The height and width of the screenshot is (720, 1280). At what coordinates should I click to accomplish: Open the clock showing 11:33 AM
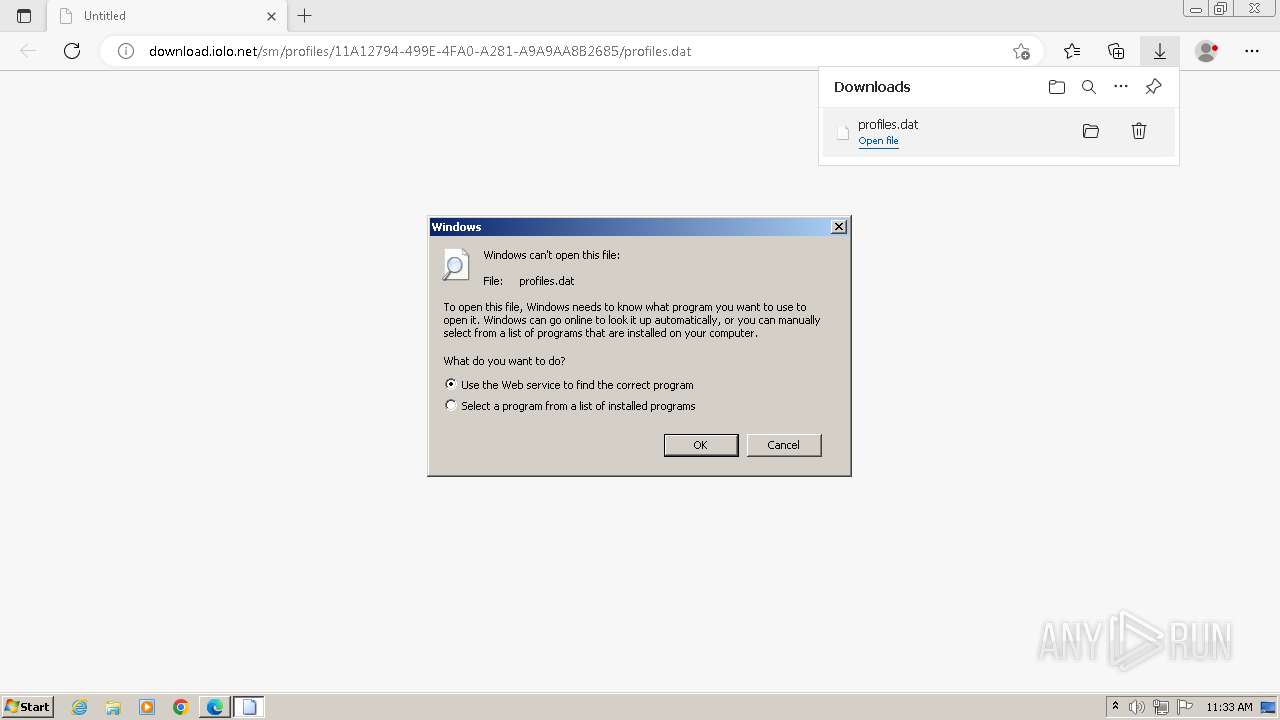1229,707
